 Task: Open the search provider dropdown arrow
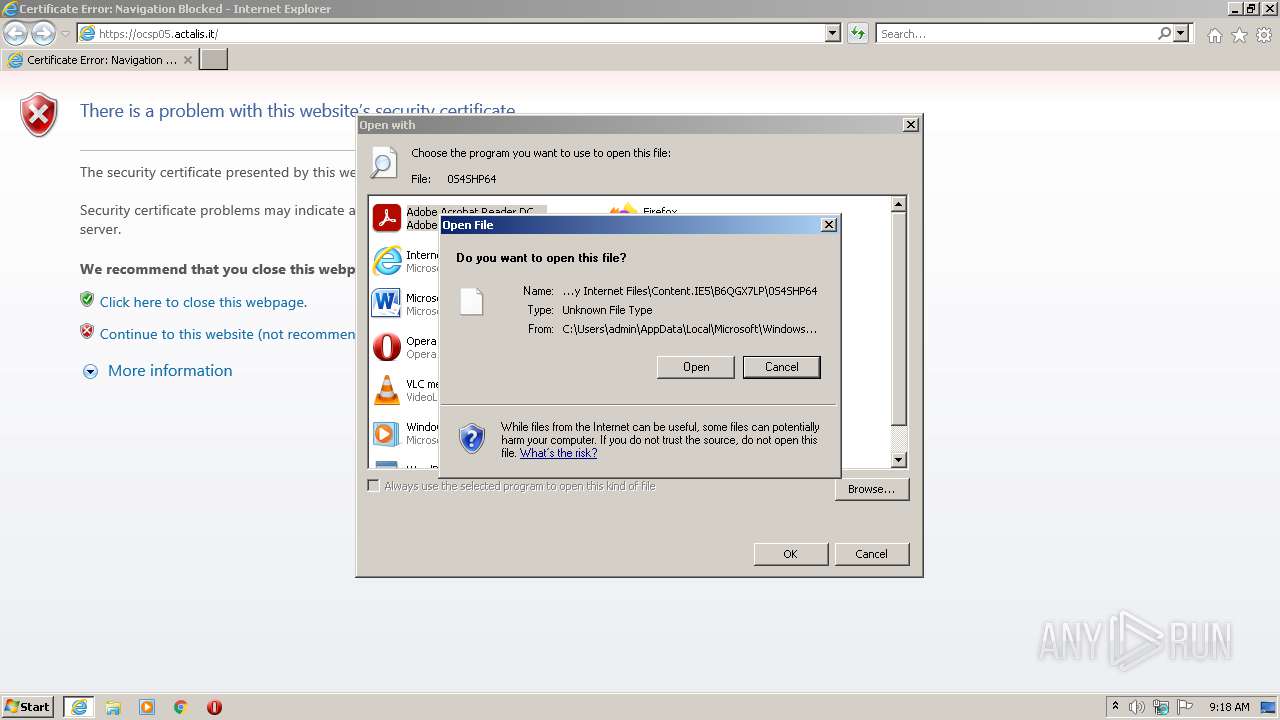1182,33
